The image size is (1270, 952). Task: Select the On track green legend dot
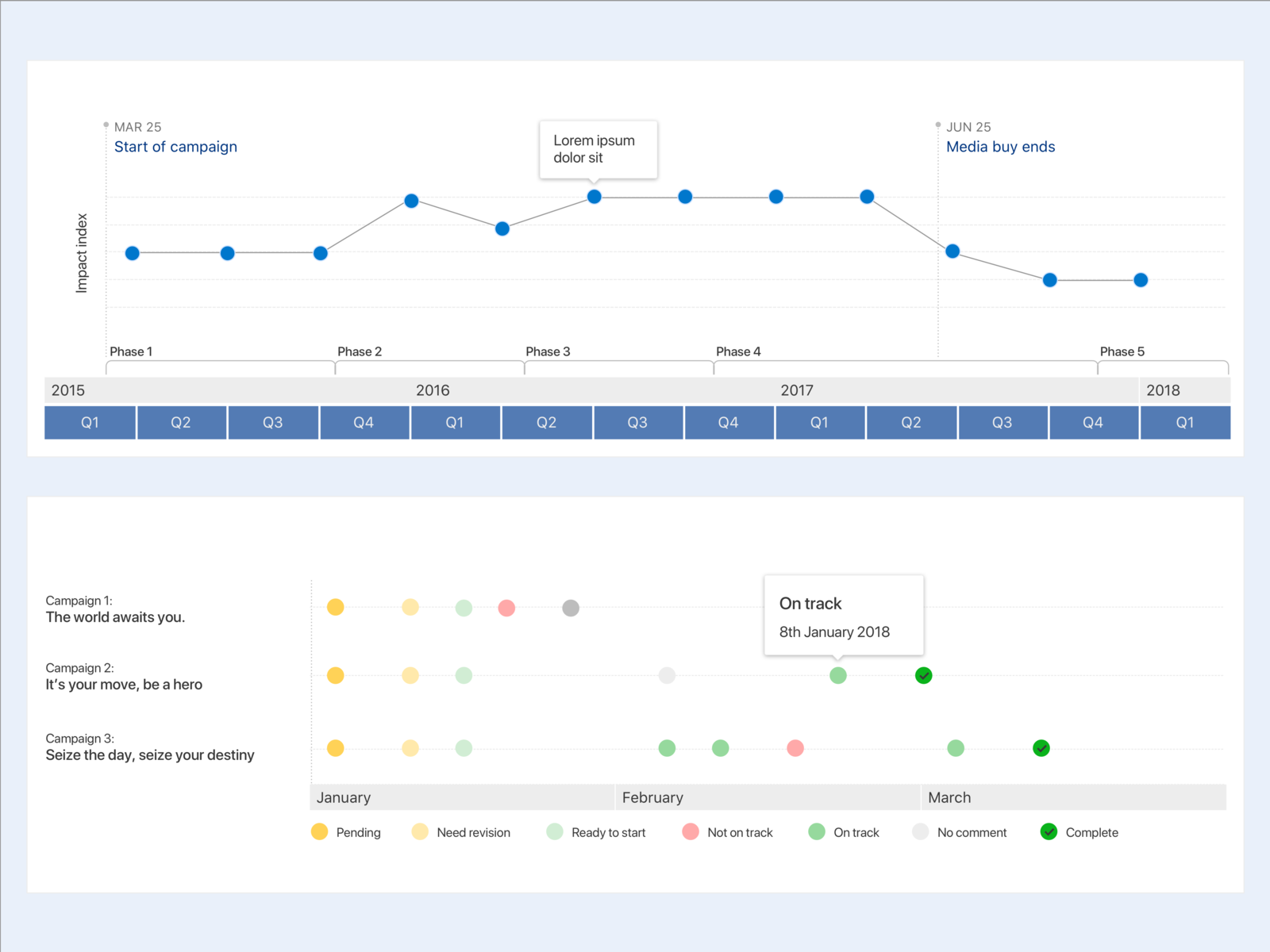[x=816, y=832]
